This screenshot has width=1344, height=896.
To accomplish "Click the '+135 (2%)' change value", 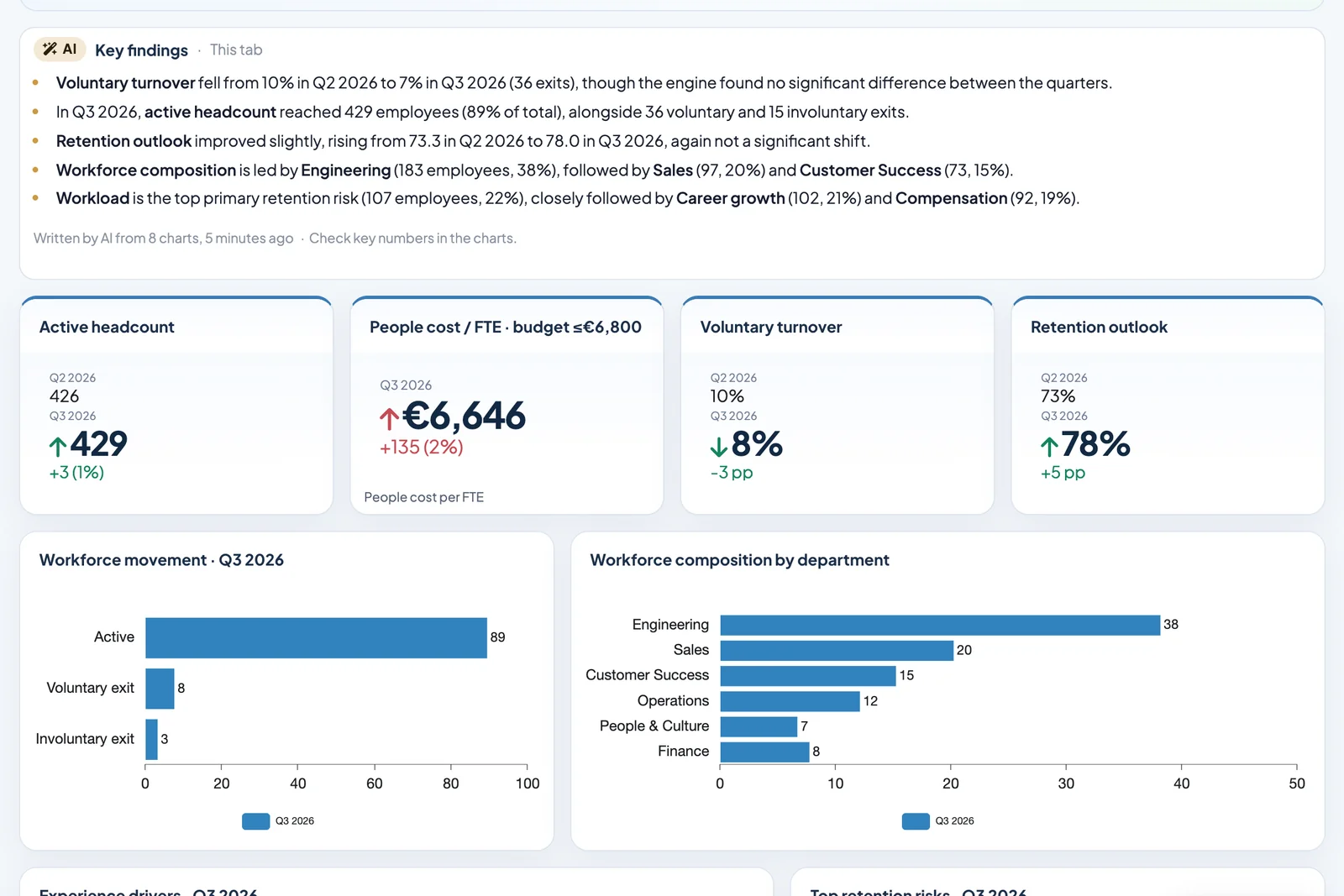I will pyautogui.click(x=421, y=448).
